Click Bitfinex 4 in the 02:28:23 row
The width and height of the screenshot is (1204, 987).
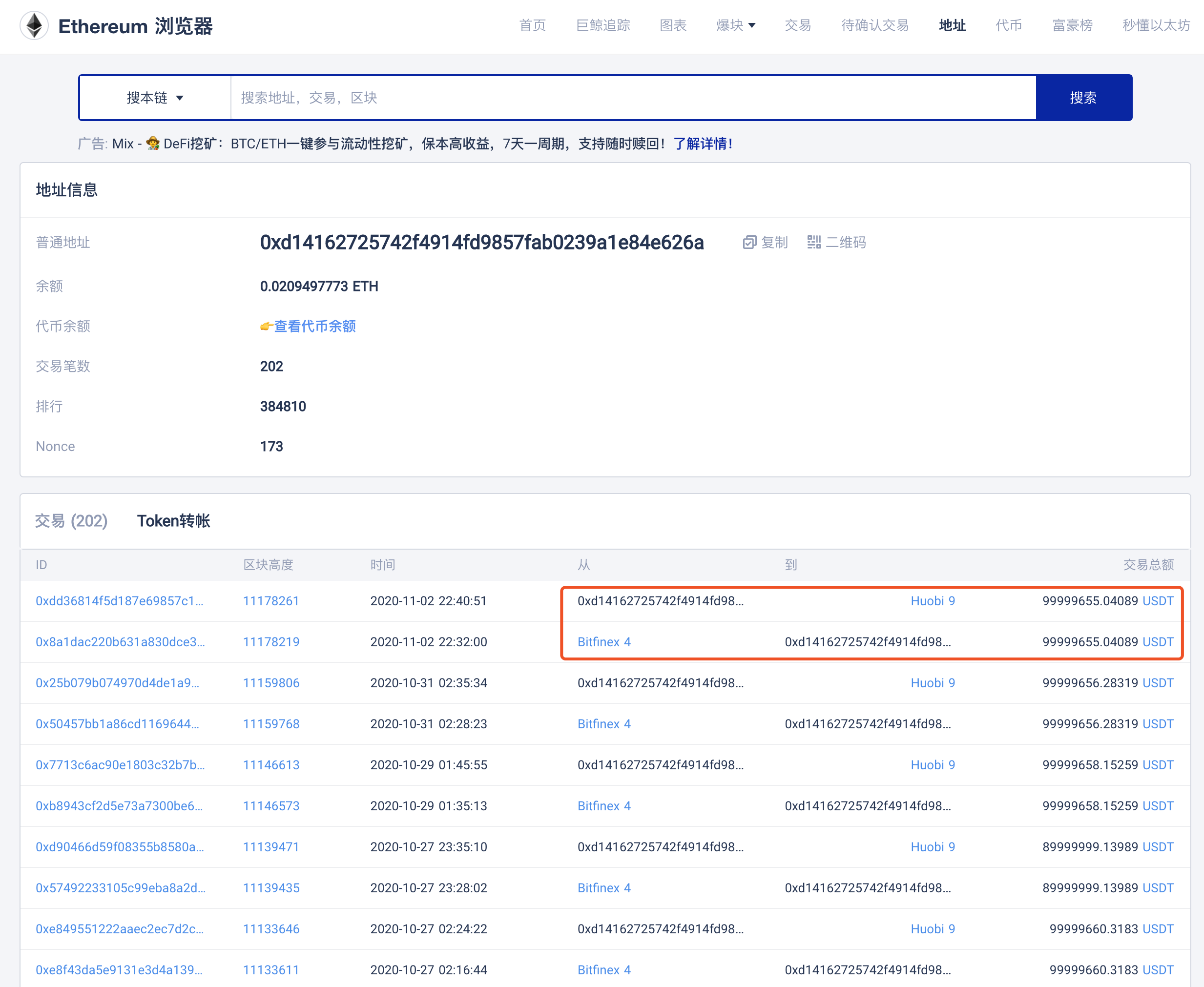tap(604, 724)
